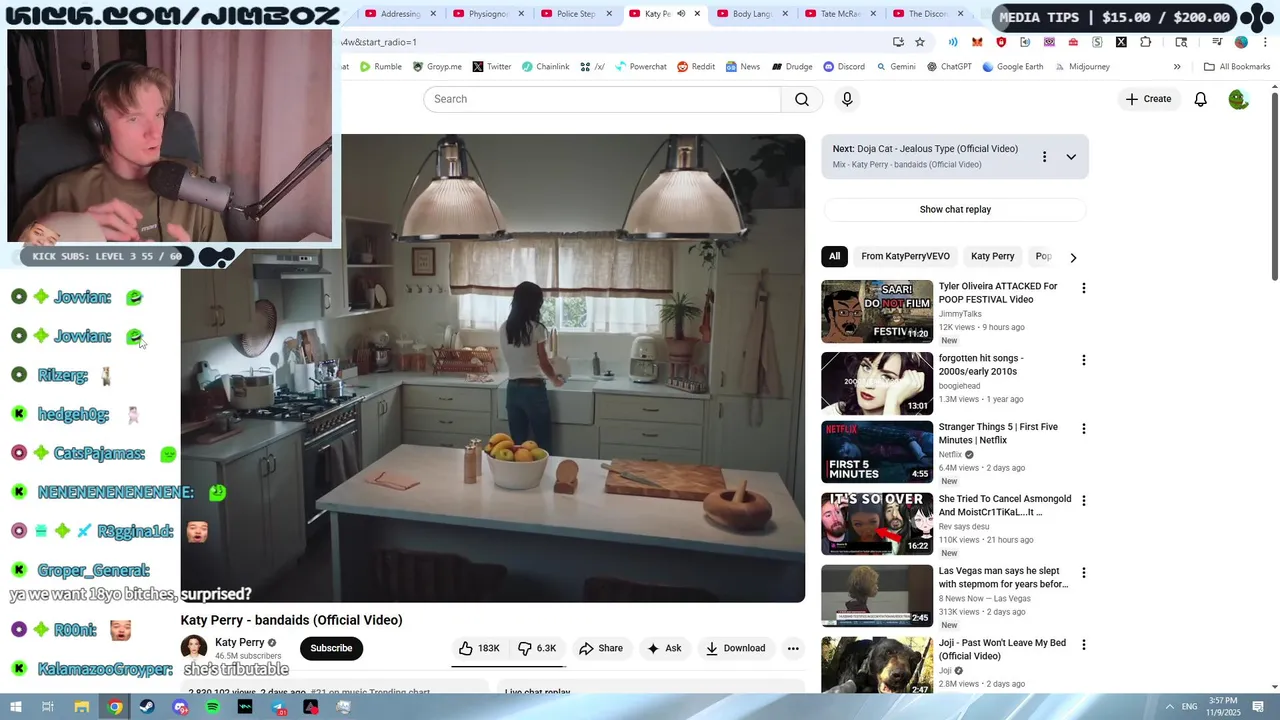Open Telegram from the taskbar
Image resolution: width=1280 pixels, height=720 pixels.
tap(278, 707)
